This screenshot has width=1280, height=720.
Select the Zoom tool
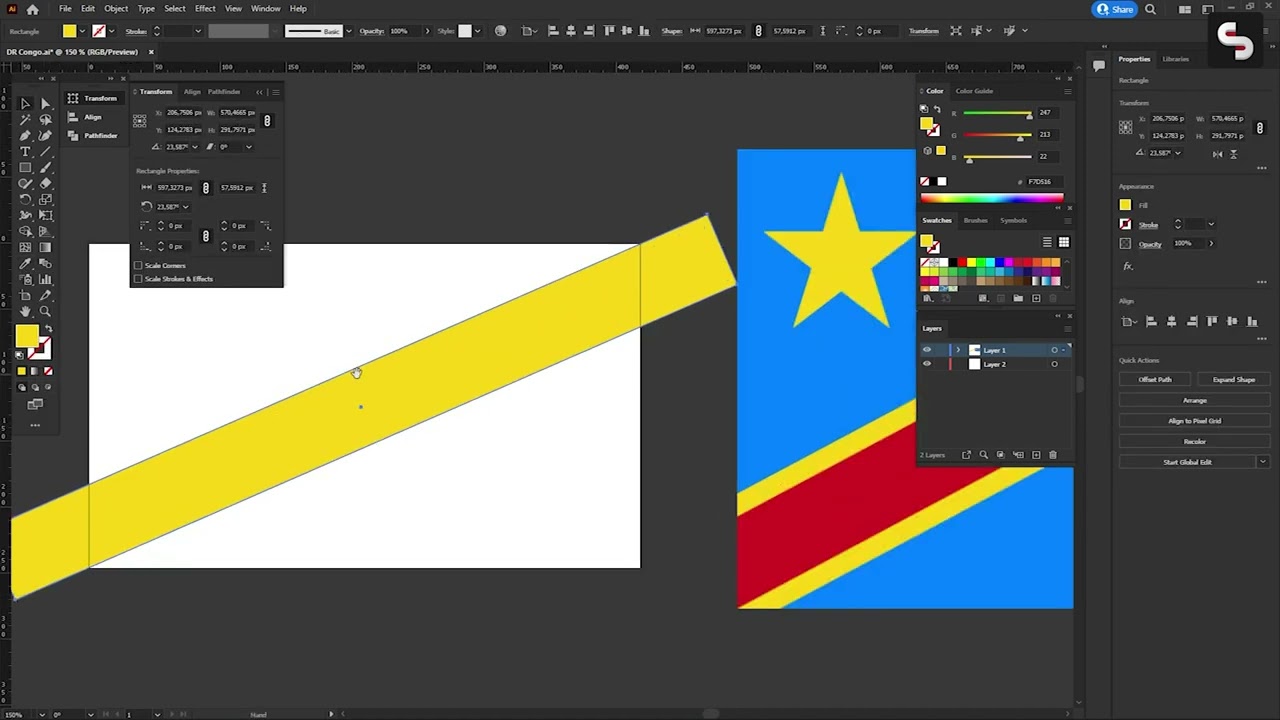[45, 311]
